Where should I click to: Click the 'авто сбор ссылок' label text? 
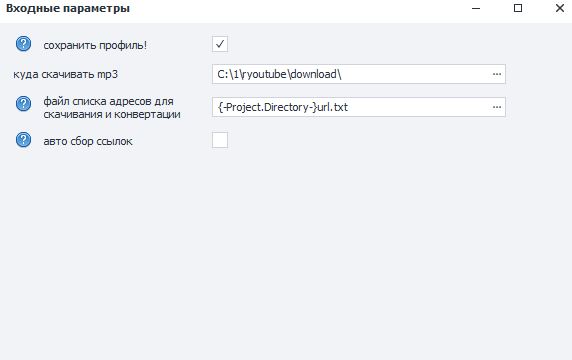click(88, 141)
